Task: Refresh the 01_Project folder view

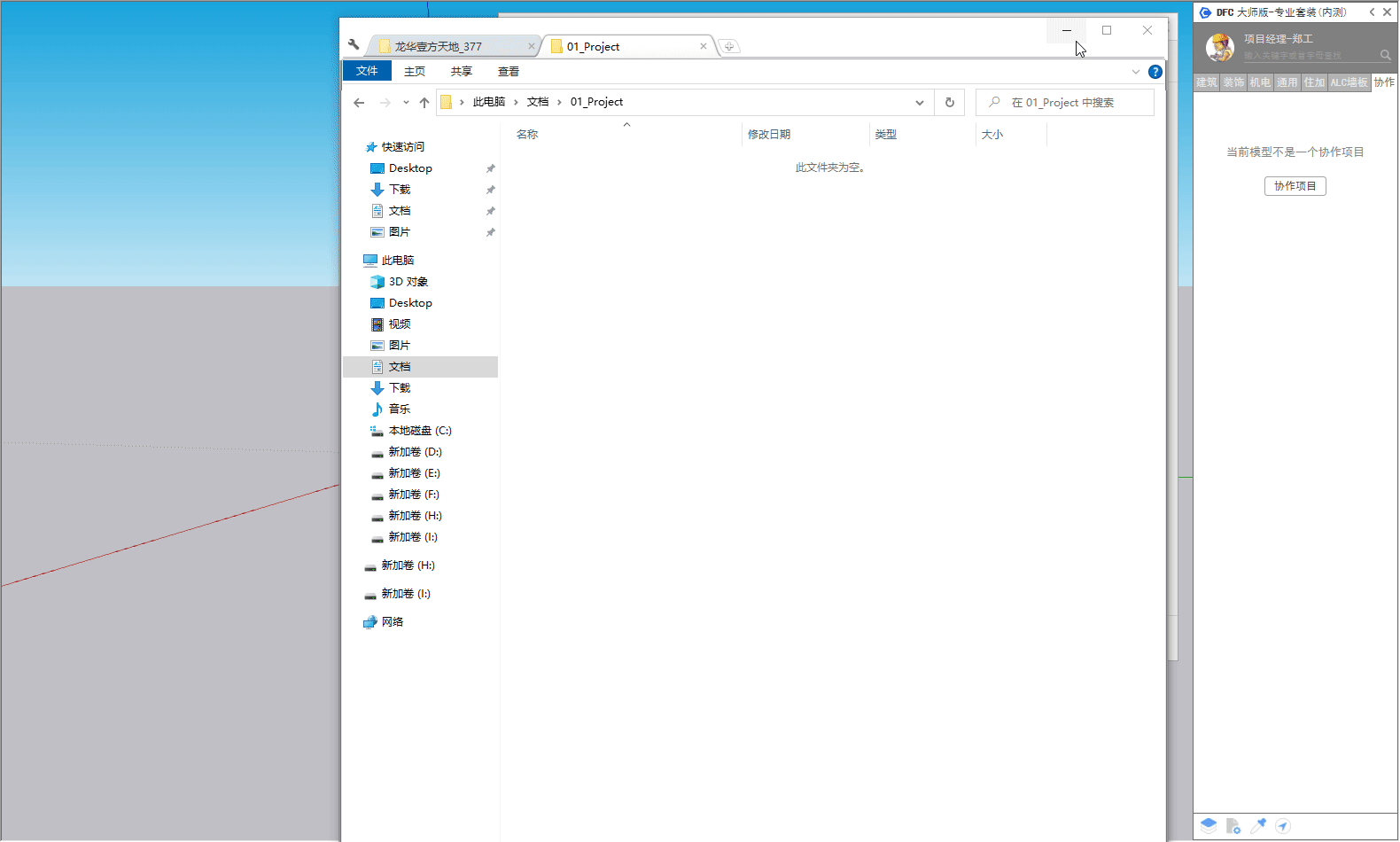Action: pyautogui.click(x=950, y=102)
